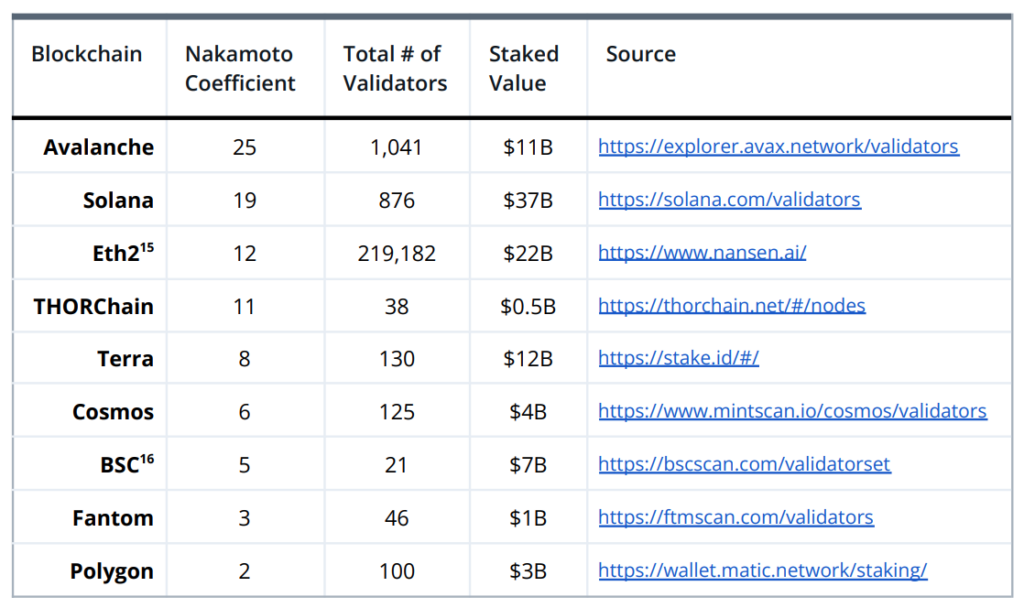This screenshot has width=1024, height=608.
Task: Click the "Cosmos" blockchain name
Action: [x=113, y=411]
